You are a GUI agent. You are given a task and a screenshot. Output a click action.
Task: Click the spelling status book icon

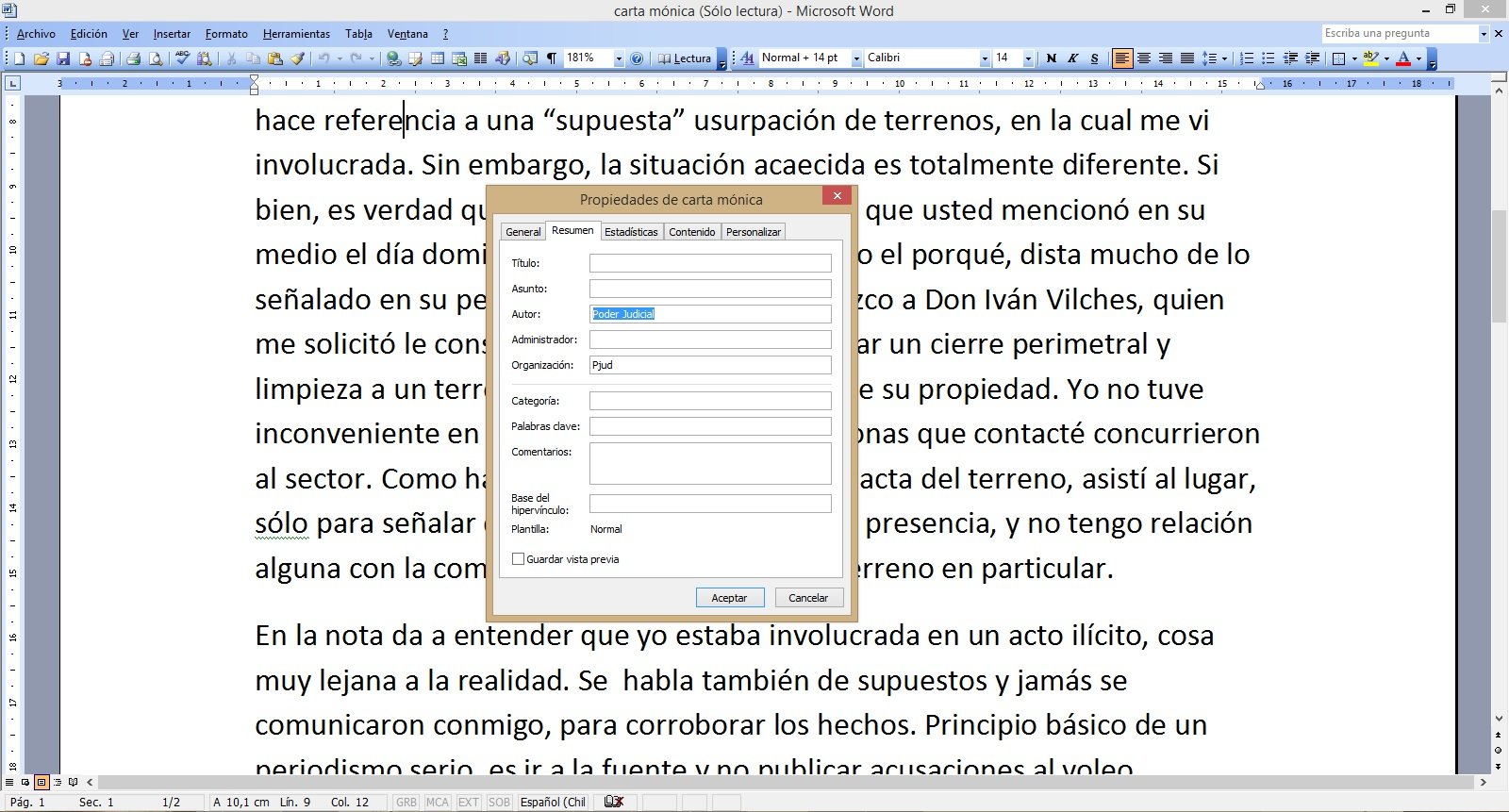[x=614, y=802]
